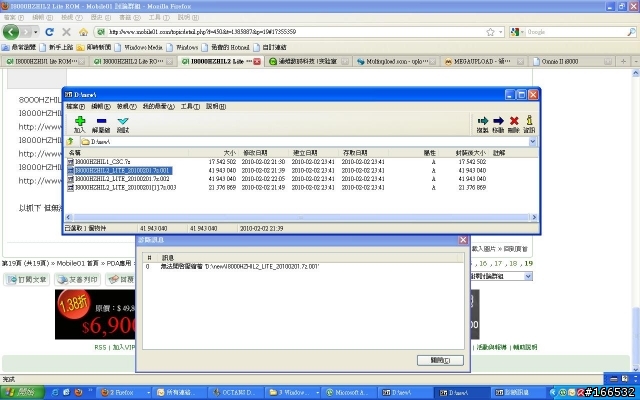Click the Google search input field
The width and height of the screenshot is (640, 400).
[x=576, y=32]
